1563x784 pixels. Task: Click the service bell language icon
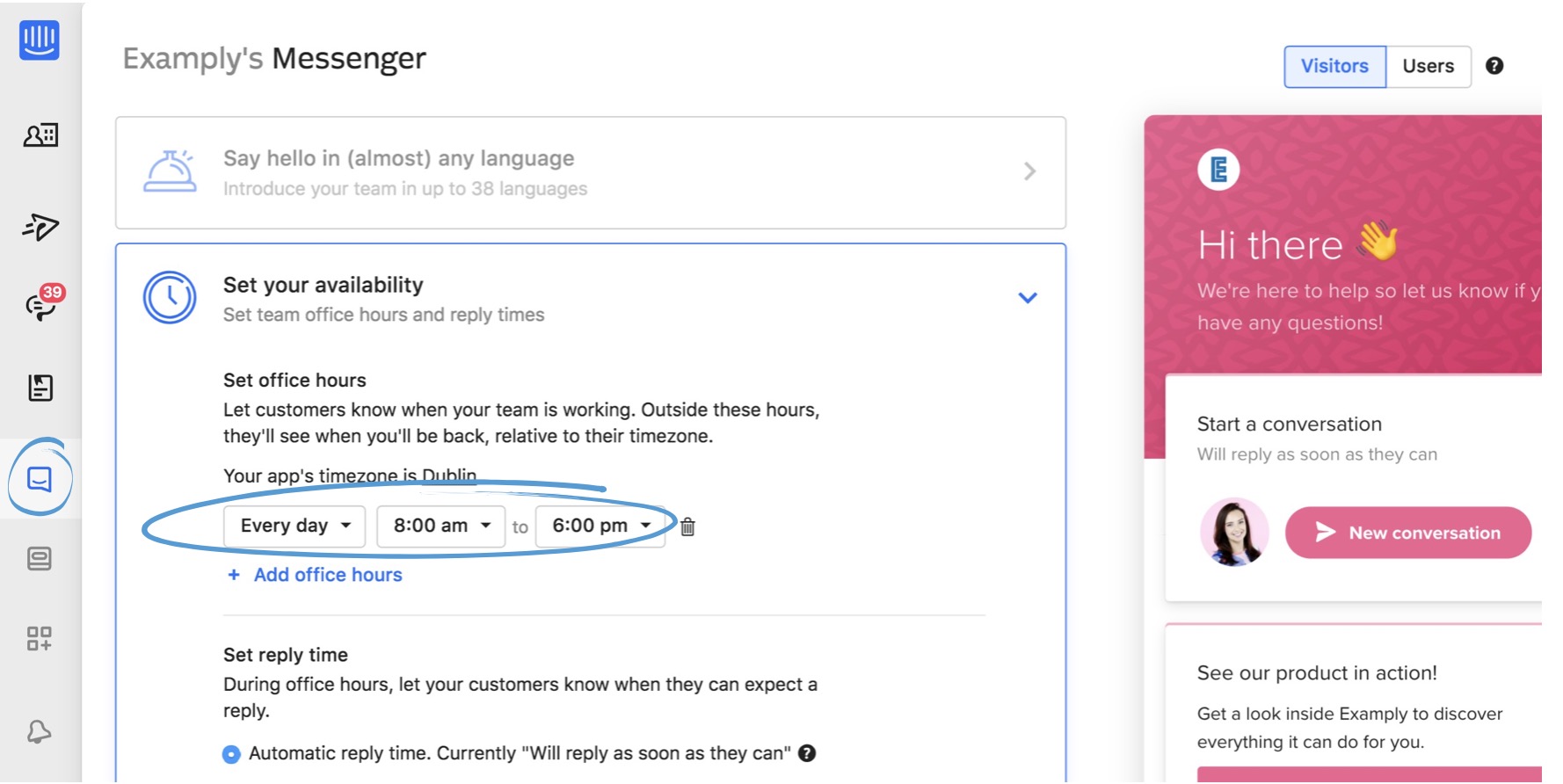point(170,171)
